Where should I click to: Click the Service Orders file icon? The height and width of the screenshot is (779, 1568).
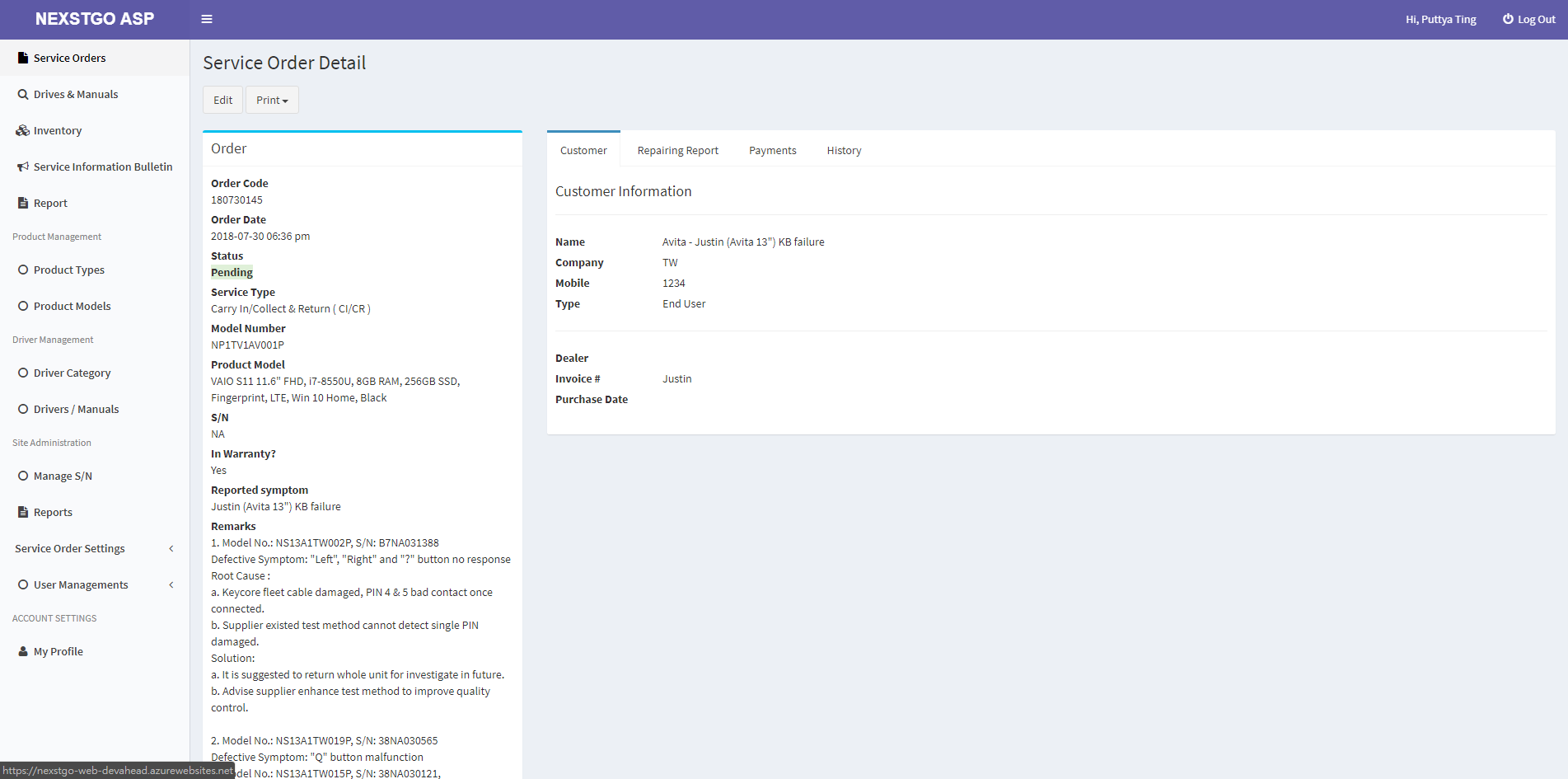[x=23, y=58]
